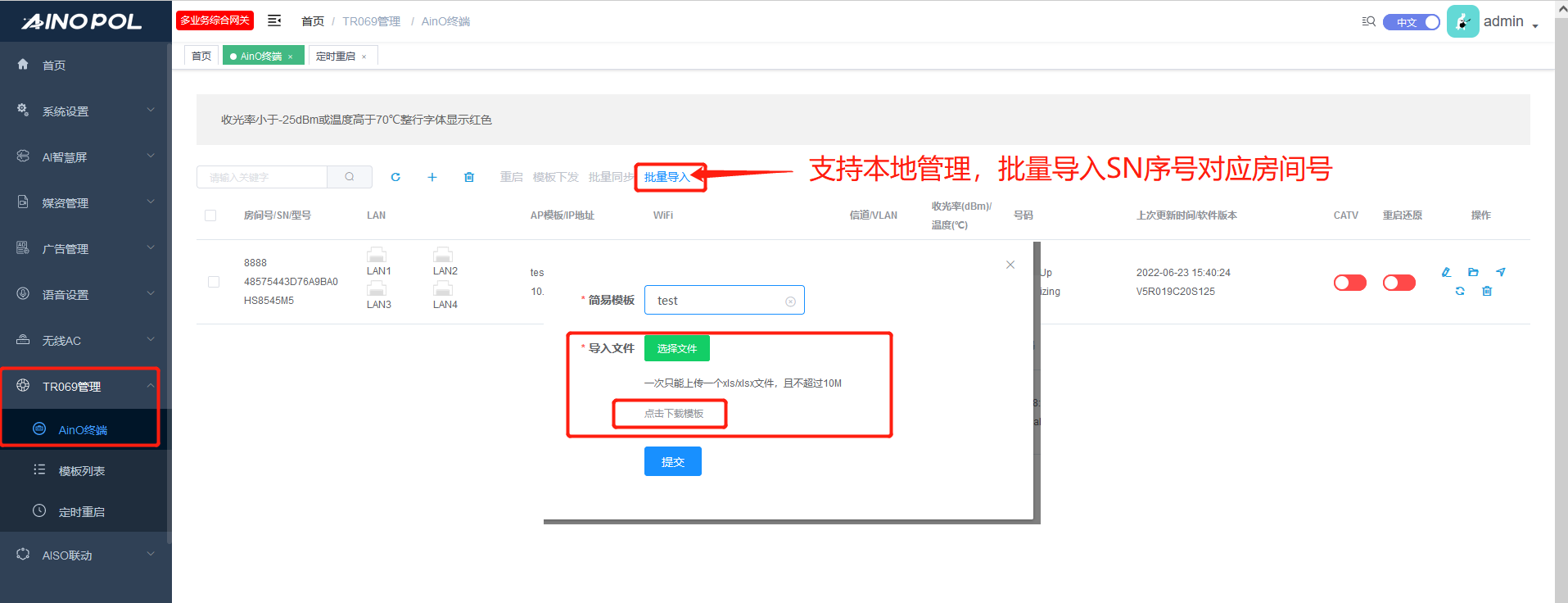
Task: Toggle the 重启还原 switch for room 8888
Action: [x=1399, y=283]
